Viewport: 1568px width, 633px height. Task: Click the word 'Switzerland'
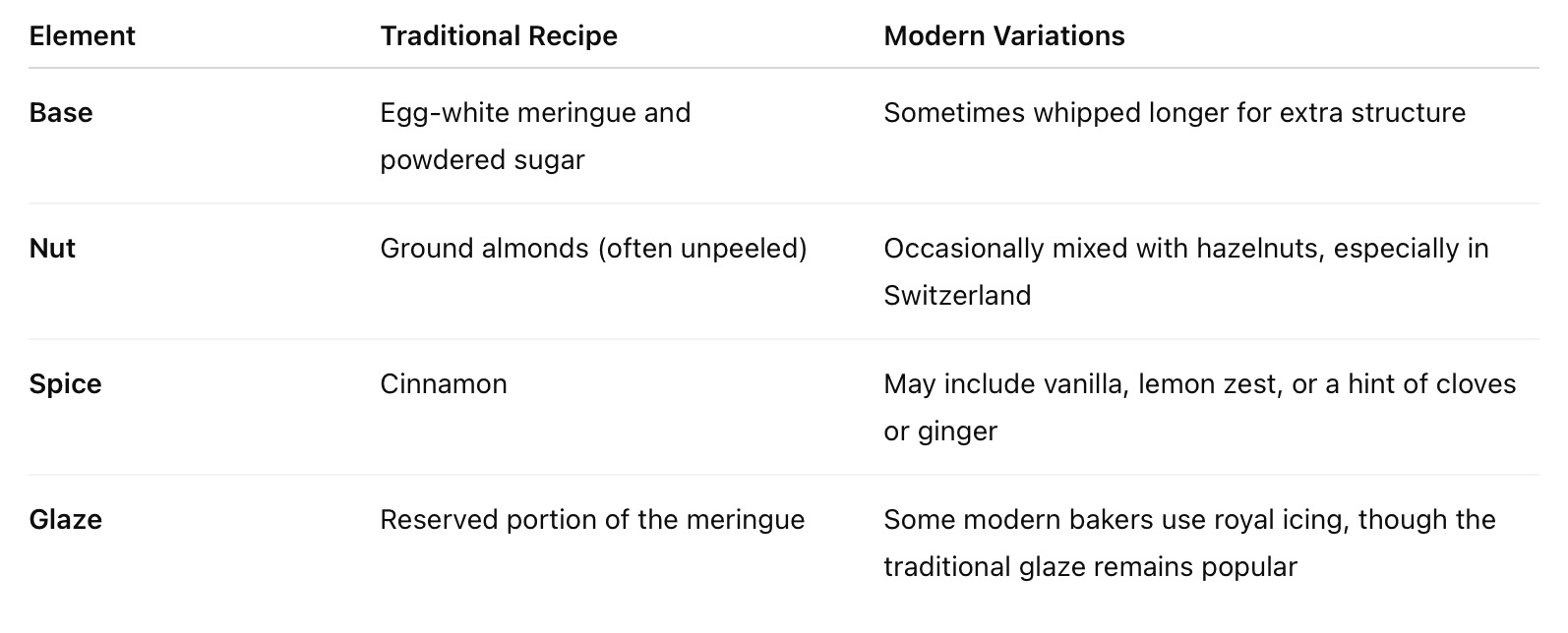coord(957,296)
